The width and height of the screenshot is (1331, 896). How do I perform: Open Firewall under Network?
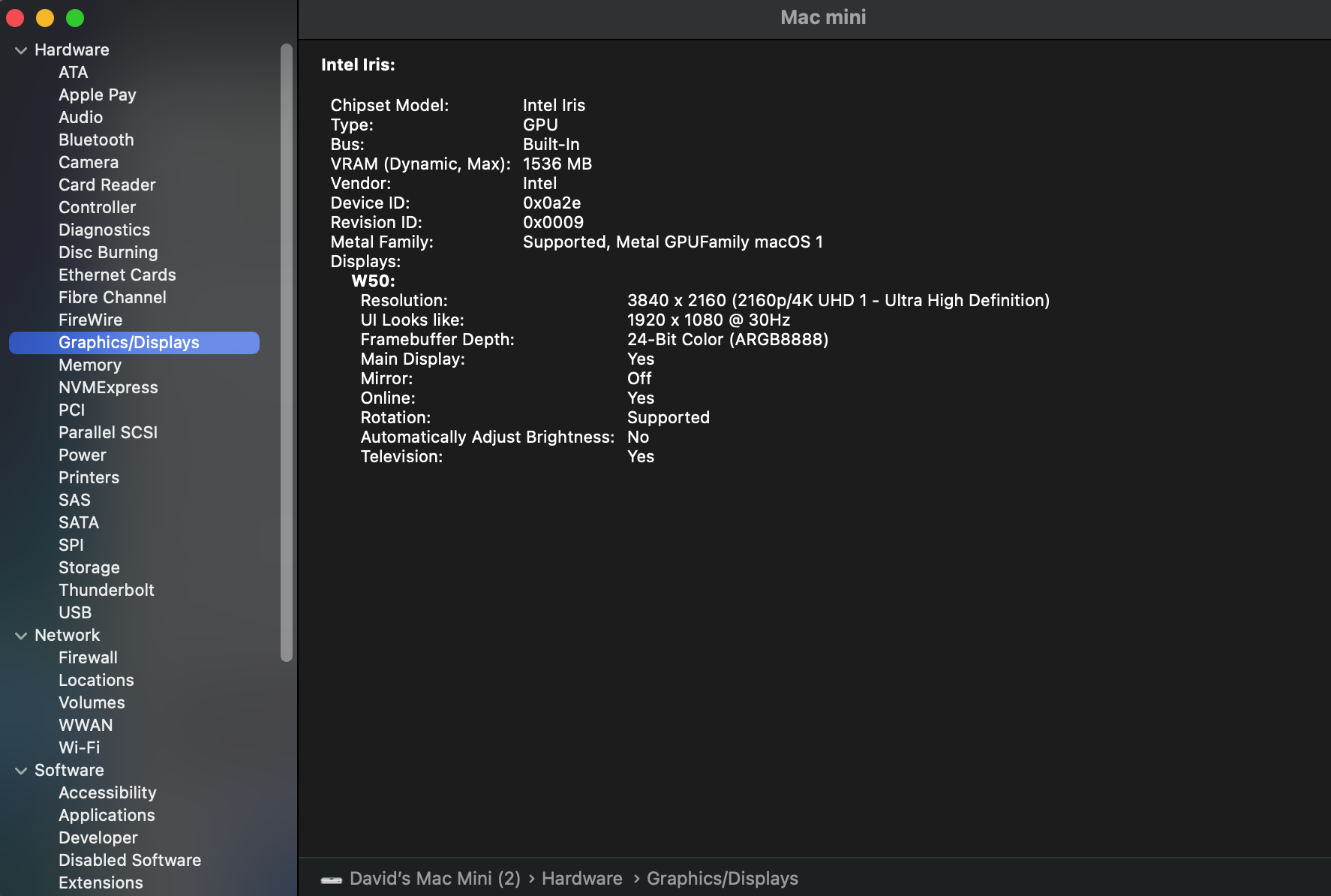pyautogui.click(x=88, y=658)
